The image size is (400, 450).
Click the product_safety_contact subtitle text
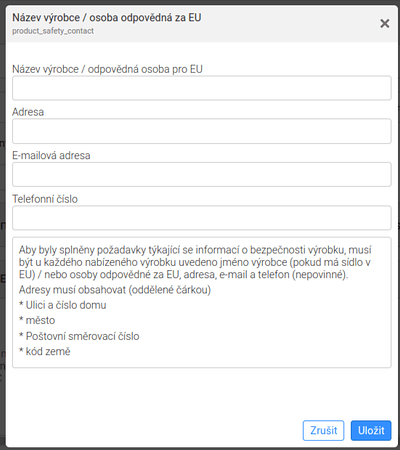(x=53, y=31)
